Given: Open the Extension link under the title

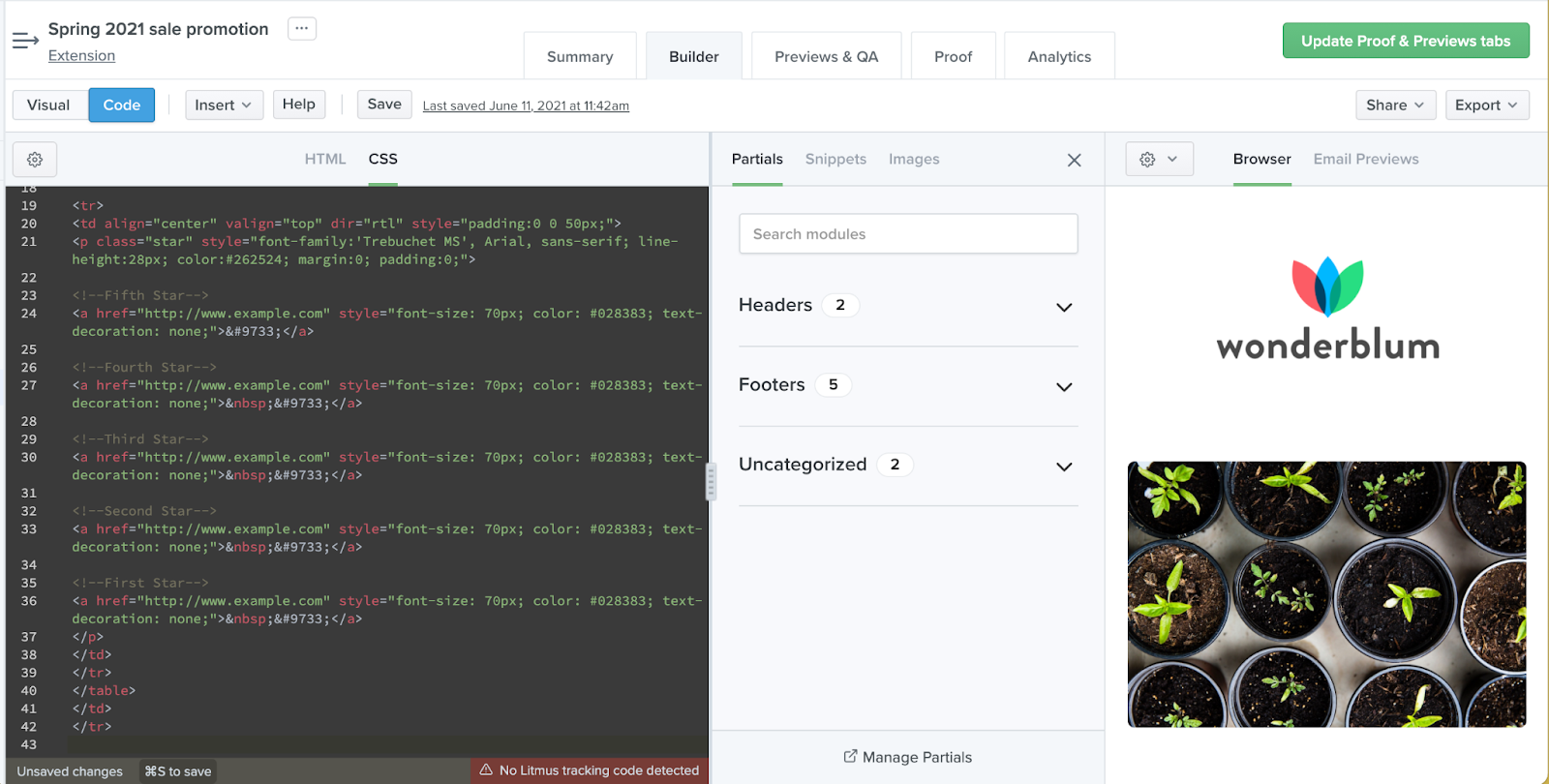Looking at the screenshot, I should [x=81, y=56].
